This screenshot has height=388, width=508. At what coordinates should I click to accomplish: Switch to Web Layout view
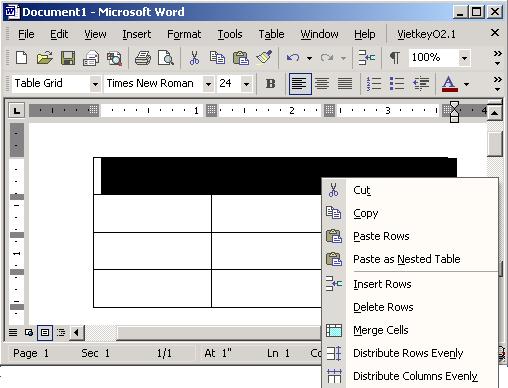(x=29, y=332)
